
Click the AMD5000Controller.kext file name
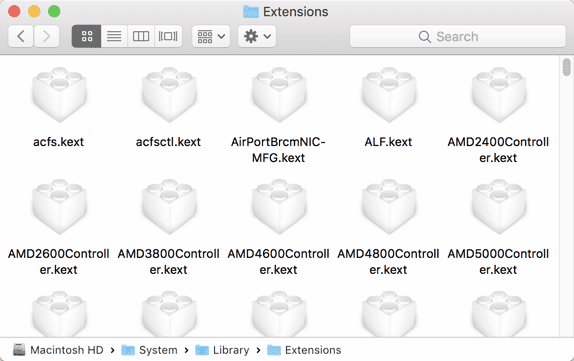pyautogui.click(x=498, y=262)
